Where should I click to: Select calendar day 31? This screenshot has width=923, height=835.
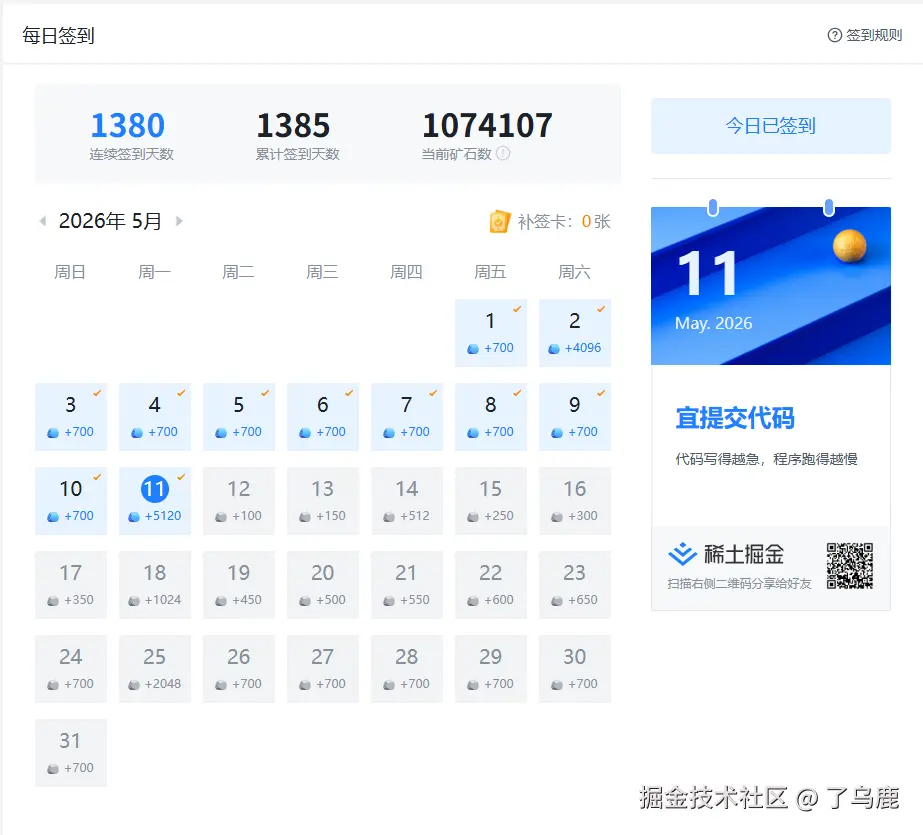[71, 753]
